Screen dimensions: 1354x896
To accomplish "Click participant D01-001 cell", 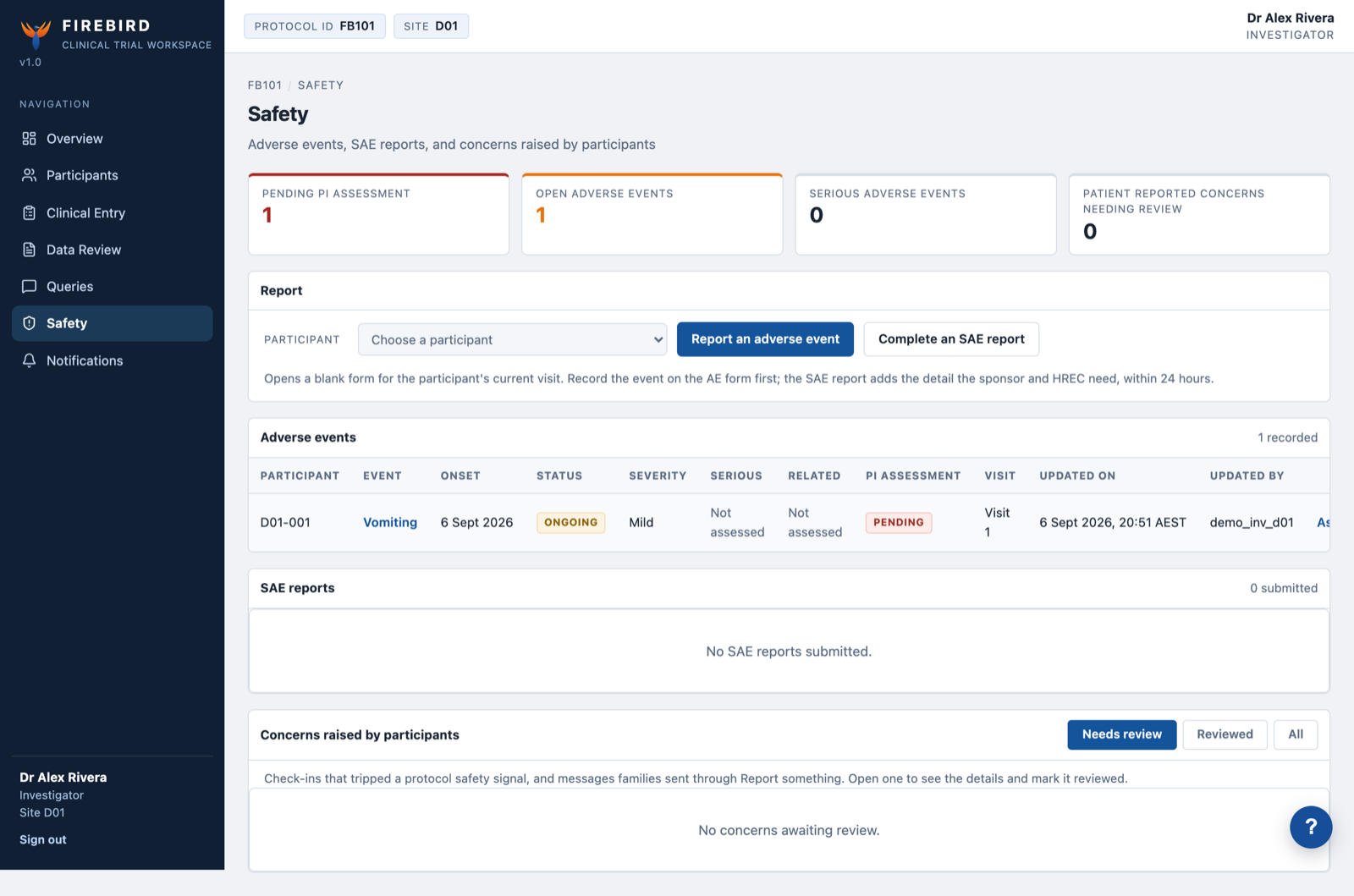I will pos(285,522).
